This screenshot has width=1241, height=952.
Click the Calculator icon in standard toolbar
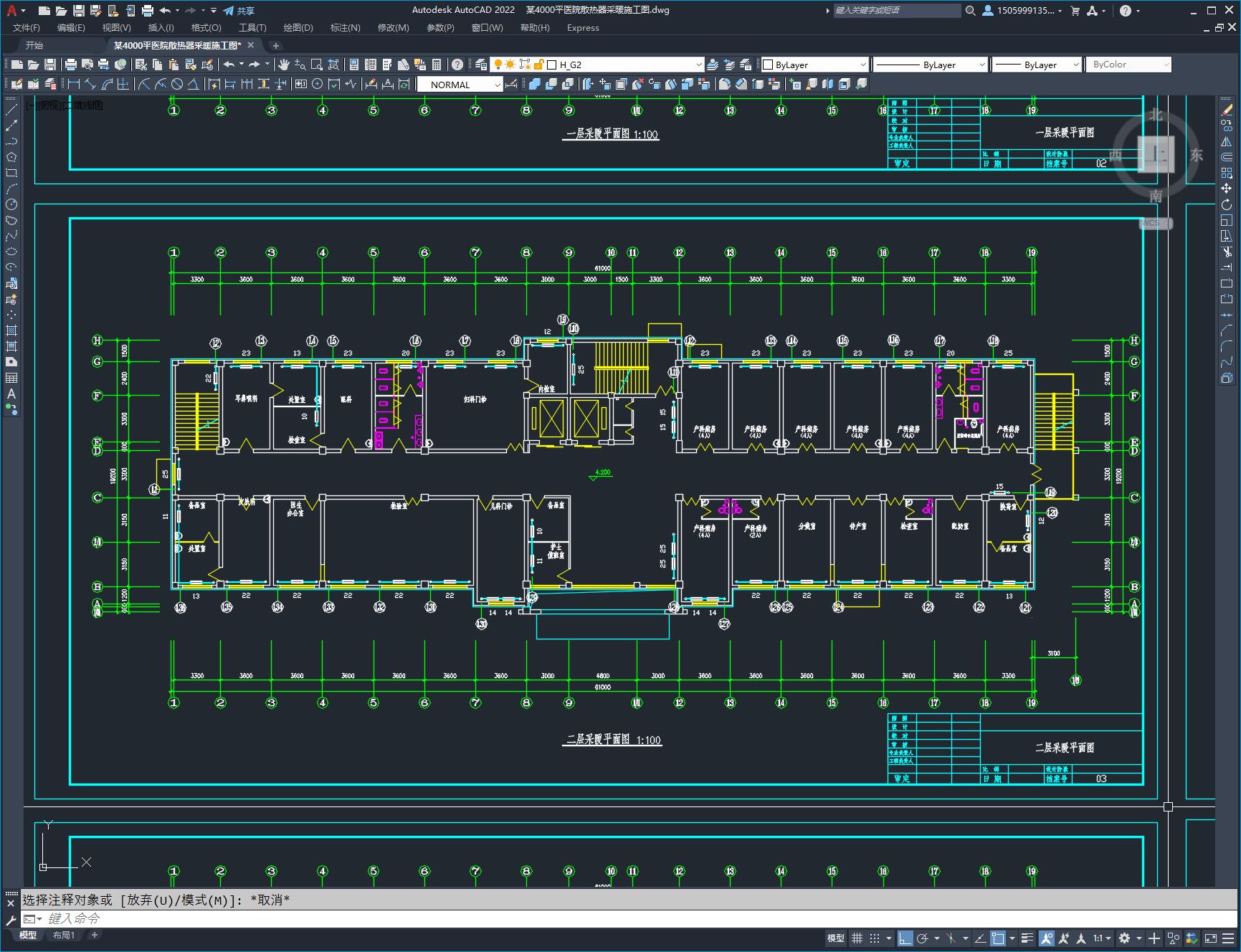437,65
